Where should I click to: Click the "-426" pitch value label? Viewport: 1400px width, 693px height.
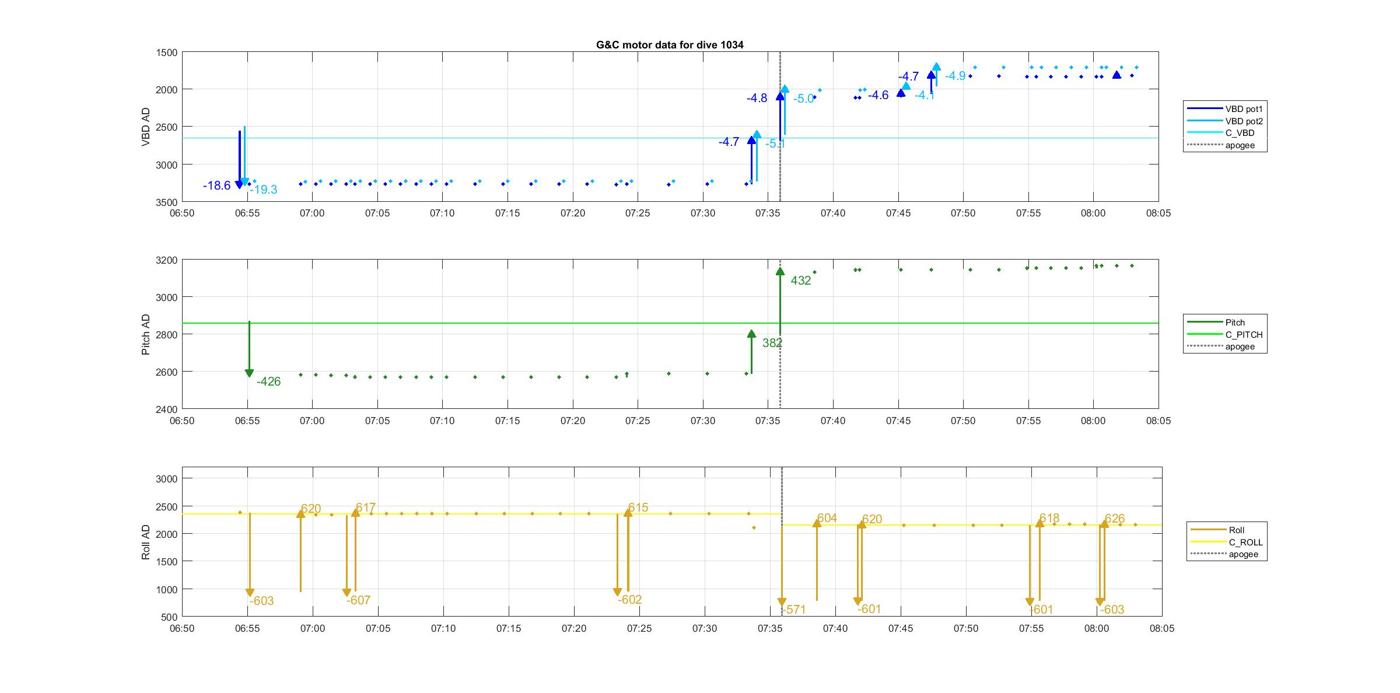tap(269, 382)
